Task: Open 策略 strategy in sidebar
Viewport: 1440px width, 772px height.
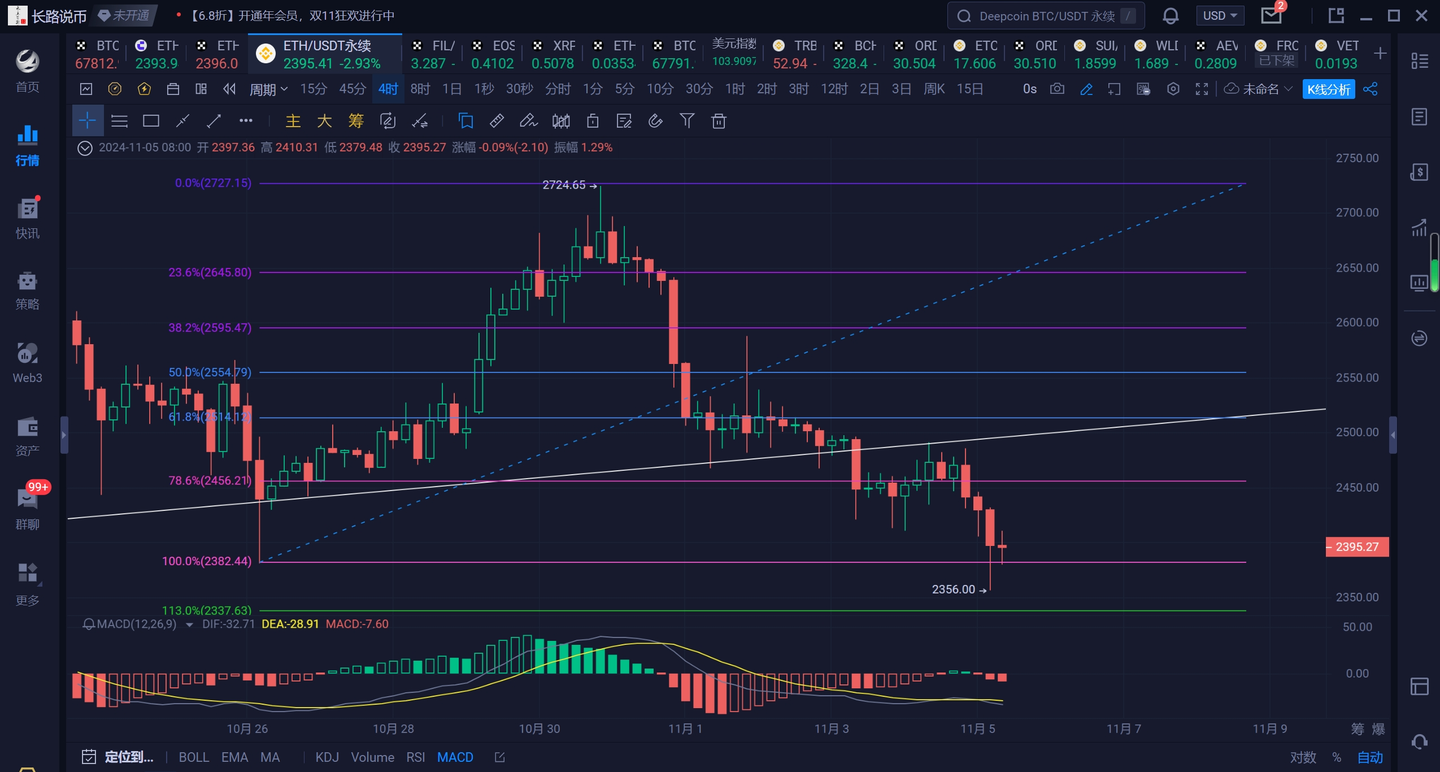Action: (x=27, y=290)
